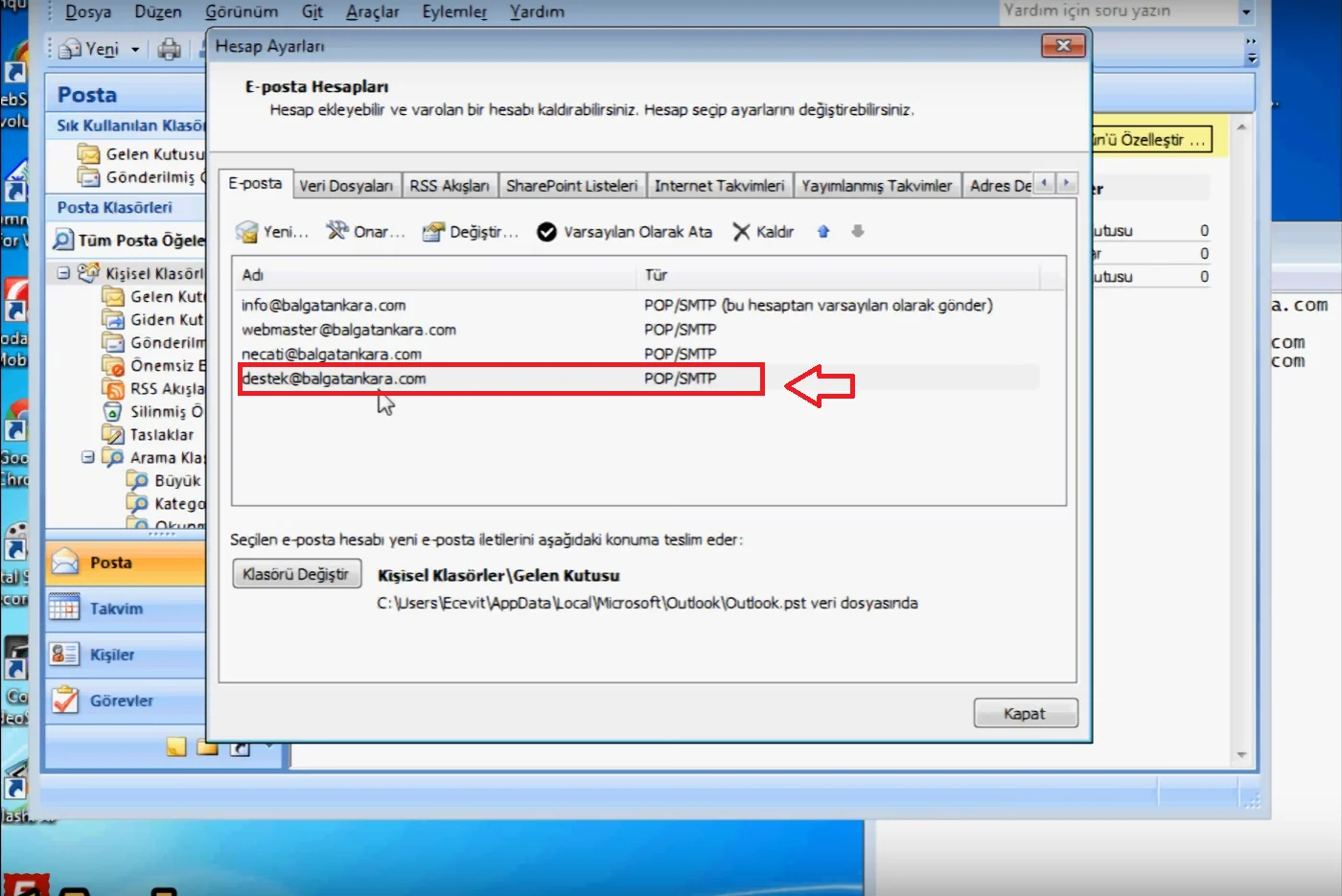Switch to the Veri Dosyaları tab

[x=346, y=186]
